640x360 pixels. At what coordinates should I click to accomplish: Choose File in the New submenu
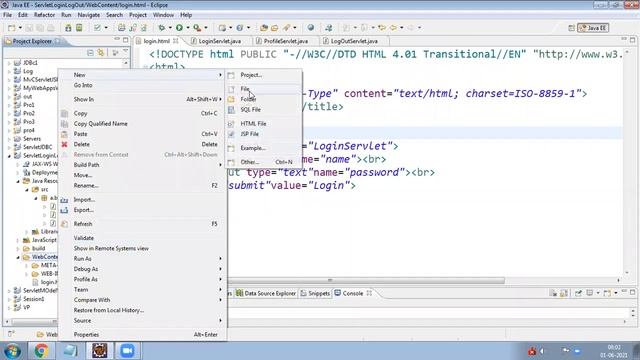click(x=263, y=89)
